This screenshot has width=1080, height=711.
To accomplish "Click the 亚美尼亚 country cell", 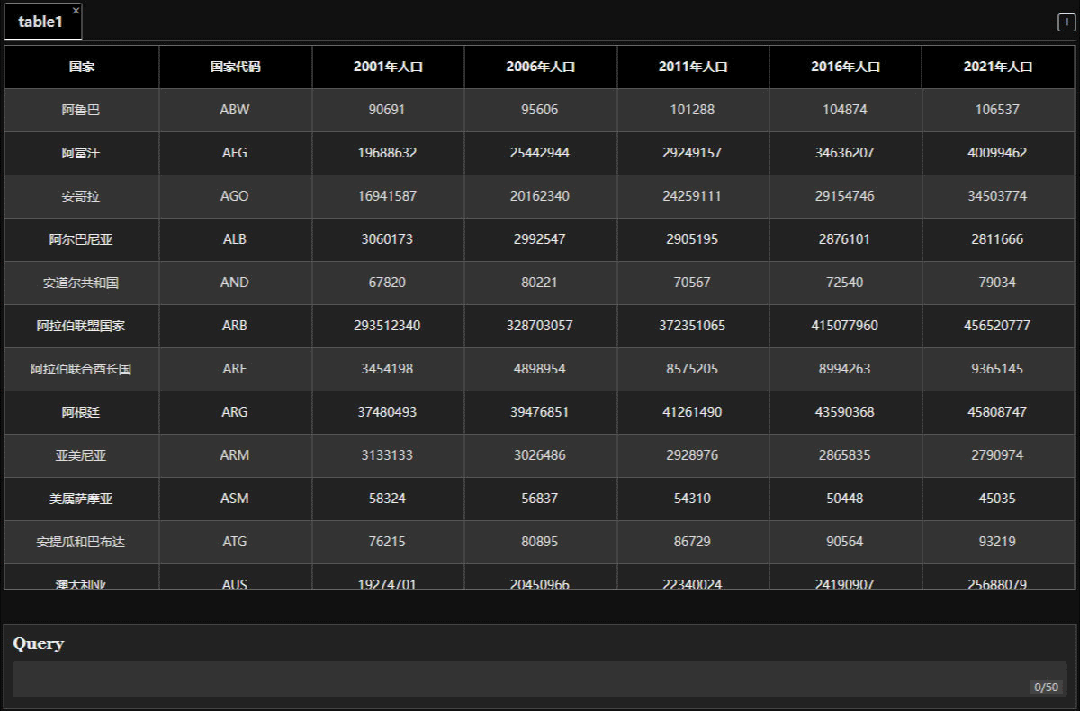I will click(x=81, y=455).
